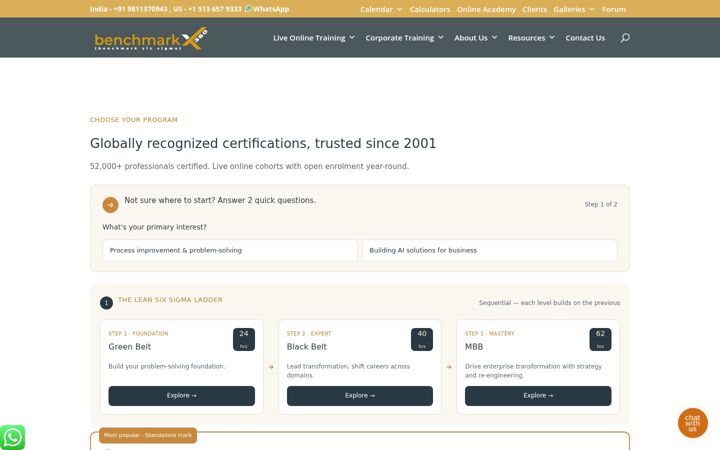Click the WhatsApp icon in top bar
The image size is (720, 450).
click(x=248, y=9)
